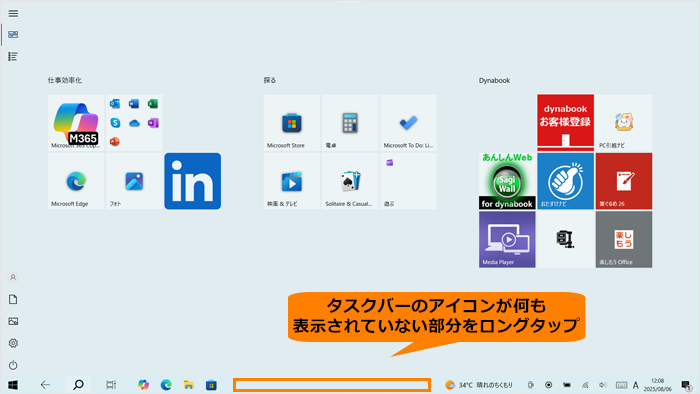Open Task View on the taskbar
Viewport: 700px width, 394px height.
111,385
